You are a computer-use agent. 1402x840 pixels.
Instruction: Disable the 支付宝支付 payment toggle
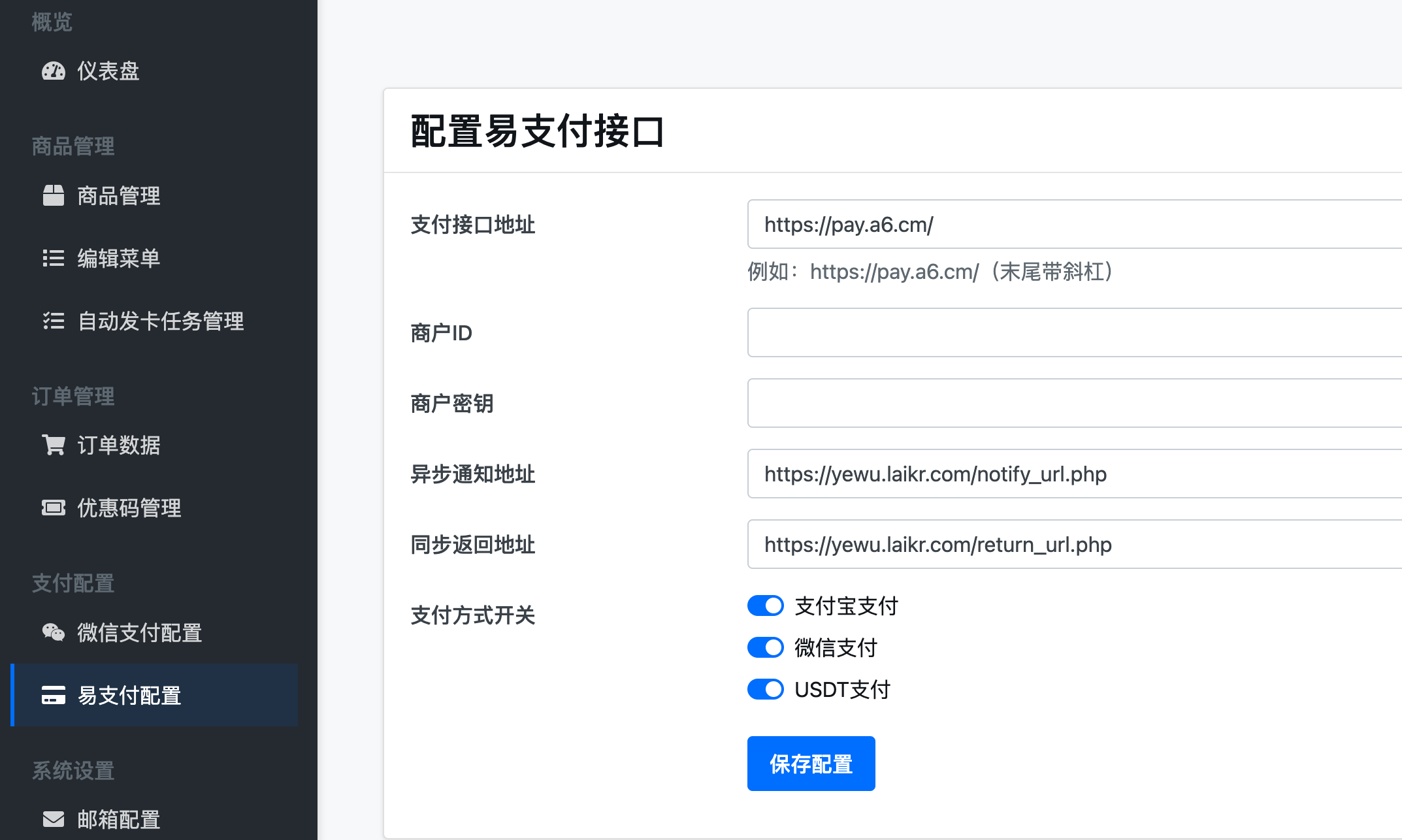[x=765, y=606]
